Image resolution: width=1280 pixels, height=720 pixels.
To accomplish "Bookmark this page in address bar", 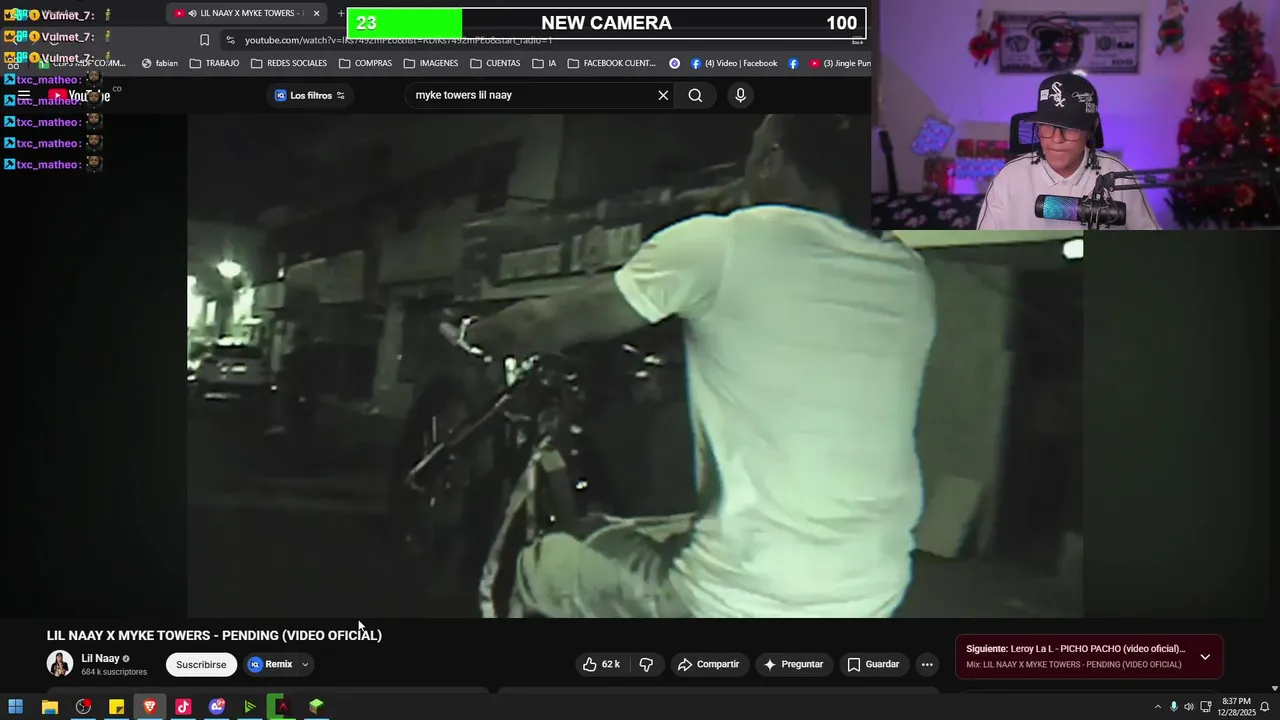I will 204,40.
